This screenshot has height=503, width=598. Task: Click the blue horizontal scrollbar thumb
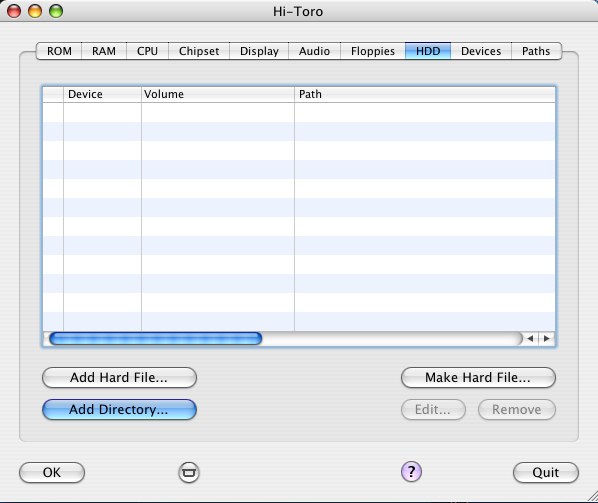156,339
